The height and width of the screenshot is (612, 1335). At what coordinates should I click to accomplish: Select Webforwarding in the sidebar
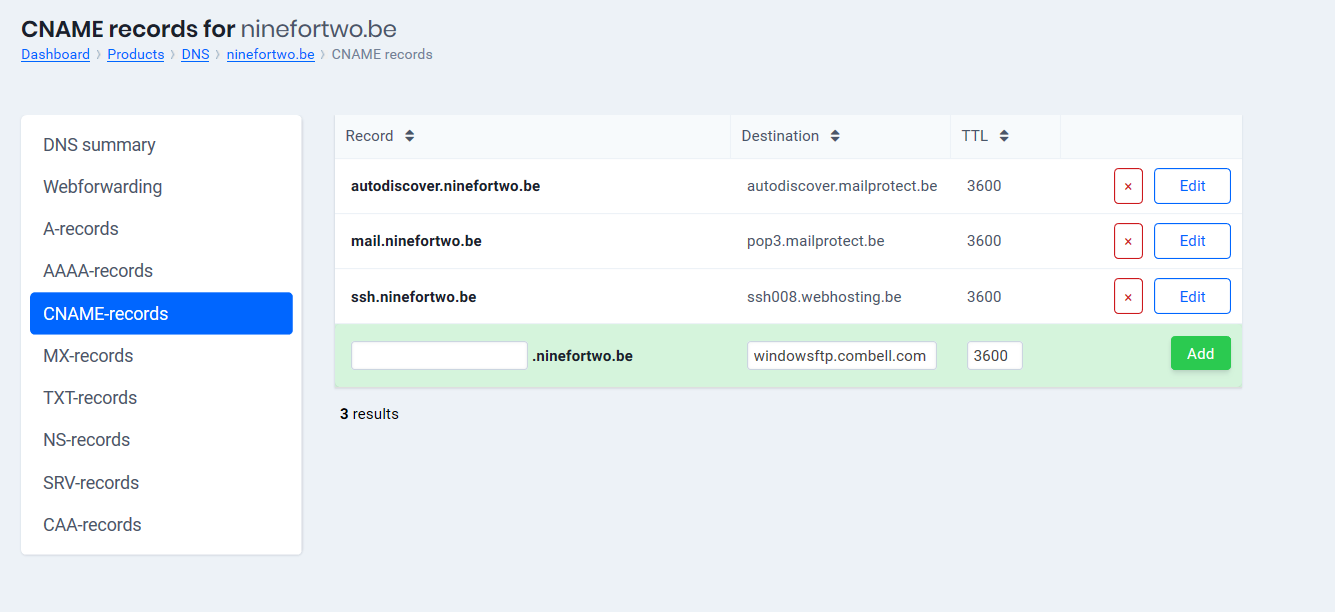point(102,187)
